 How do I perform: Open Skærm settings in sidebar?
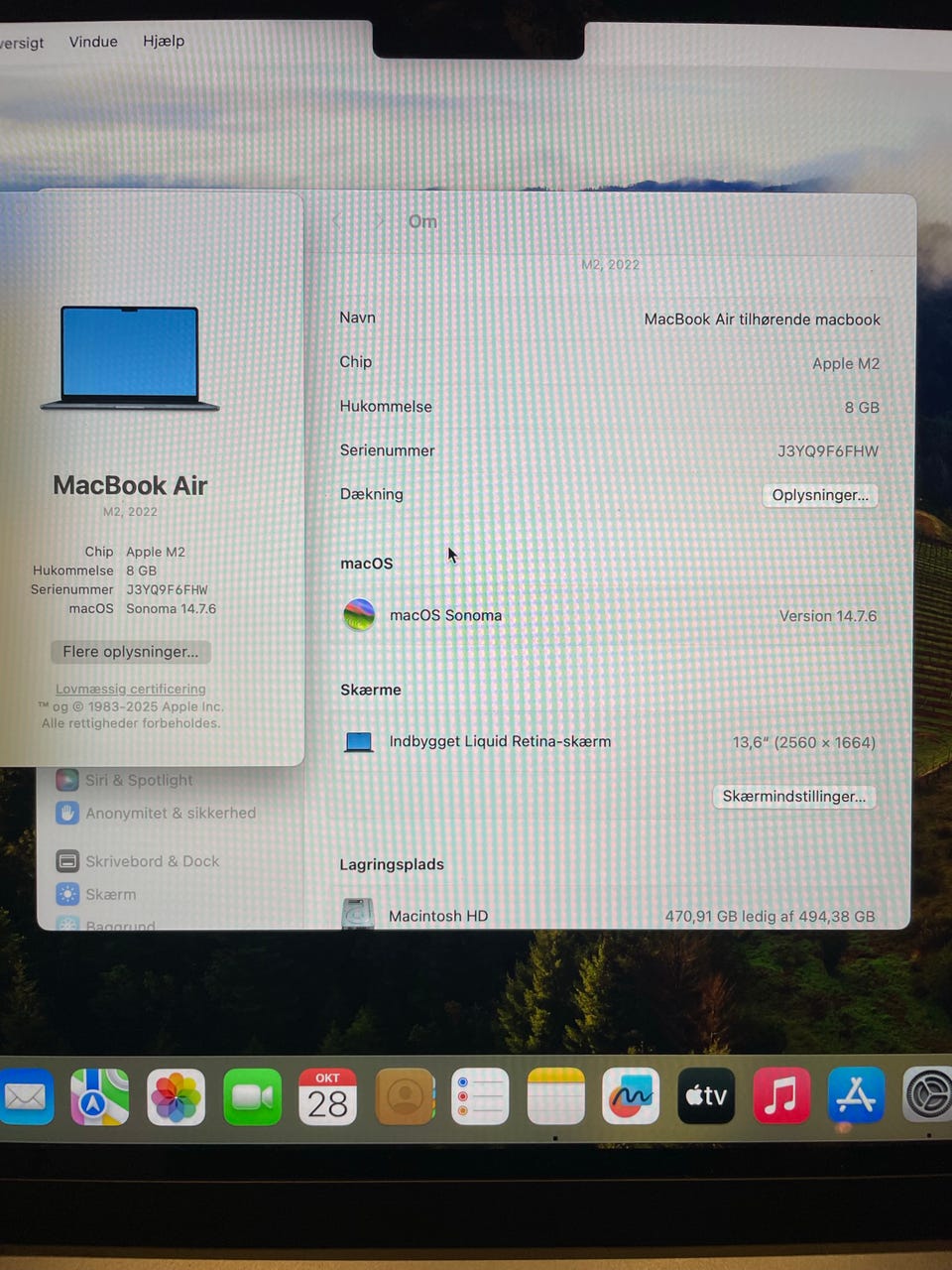tap(111, 894)
